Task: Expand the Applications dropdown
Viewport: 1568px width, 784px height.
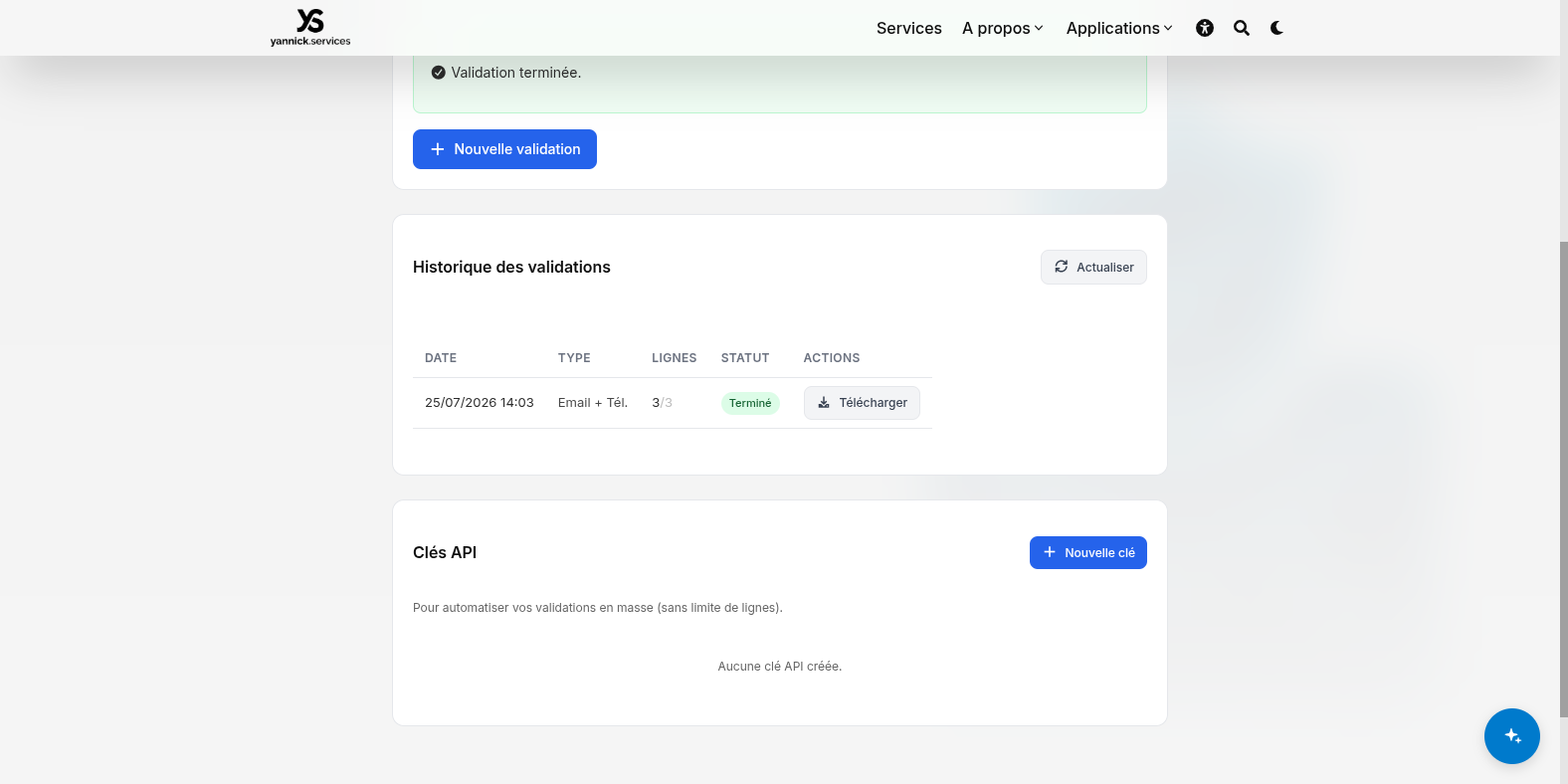Action: click(x=1119, y=28)
